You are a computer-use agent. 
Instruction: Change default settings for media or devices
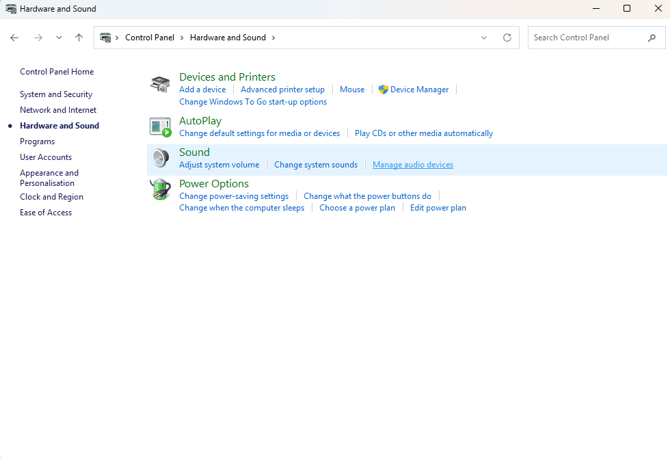[x=259, y=133]
